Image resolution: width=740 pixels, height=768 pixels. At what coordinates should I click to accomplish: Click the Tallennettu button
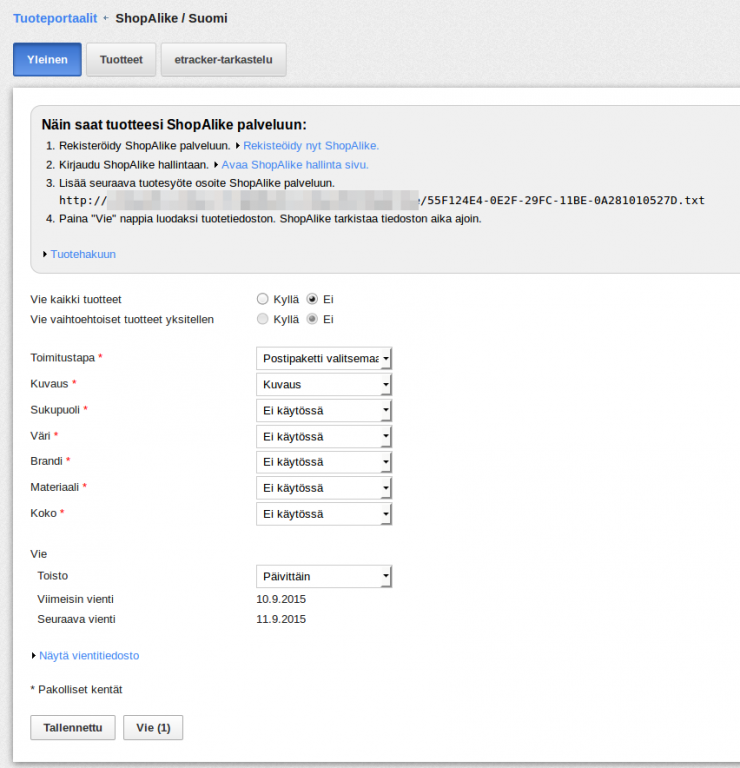click(73, 727)
